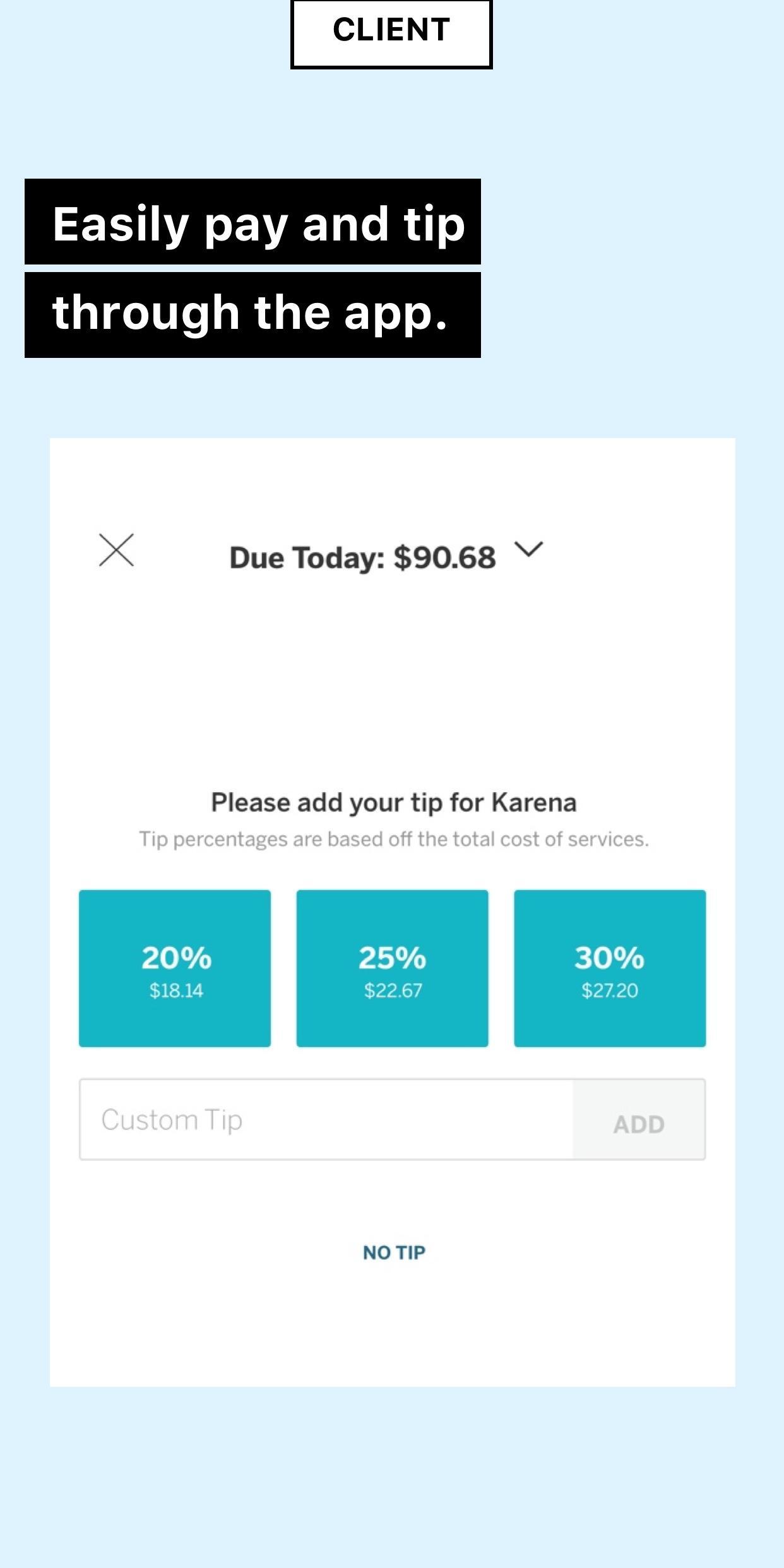Click the name Karena in tip prompt
This screenshot has width=784, height=1568.
[x=534, y=802]
